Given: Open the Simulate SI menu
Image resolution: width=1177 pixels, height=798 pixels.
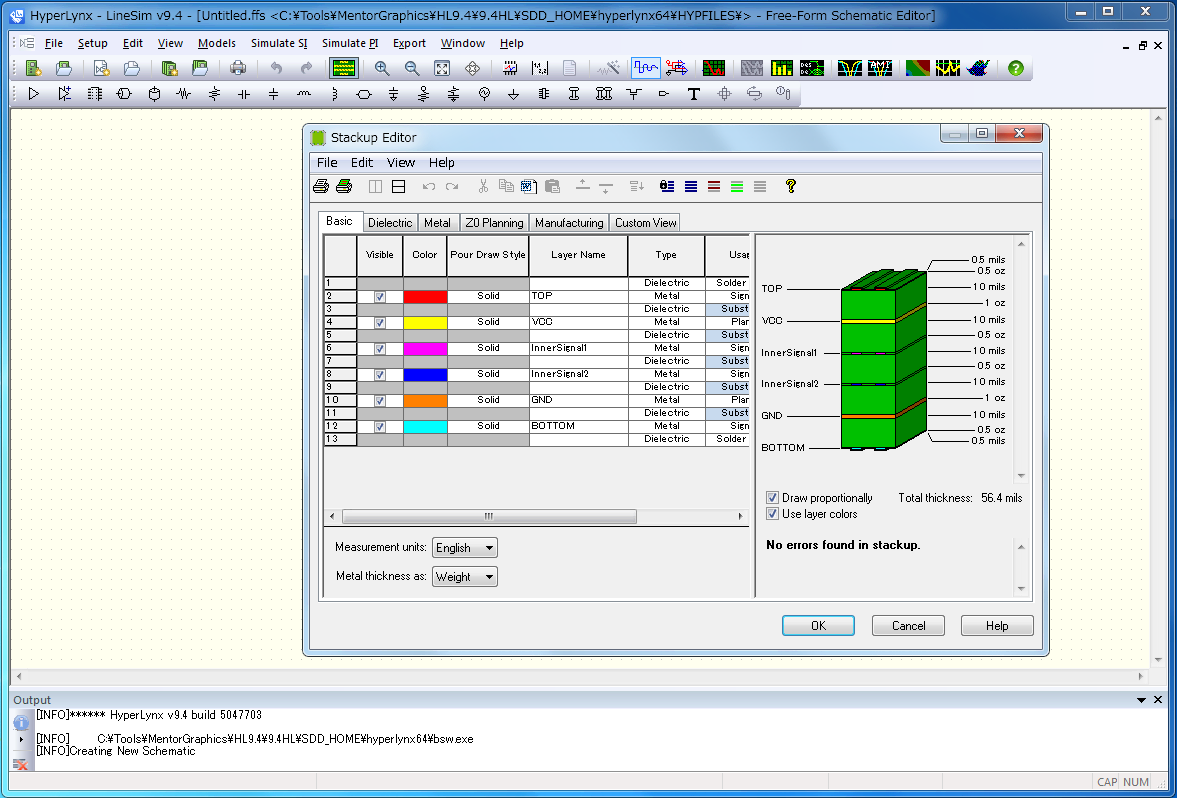Looking at the screenshot, I should [x=279, y=43].
